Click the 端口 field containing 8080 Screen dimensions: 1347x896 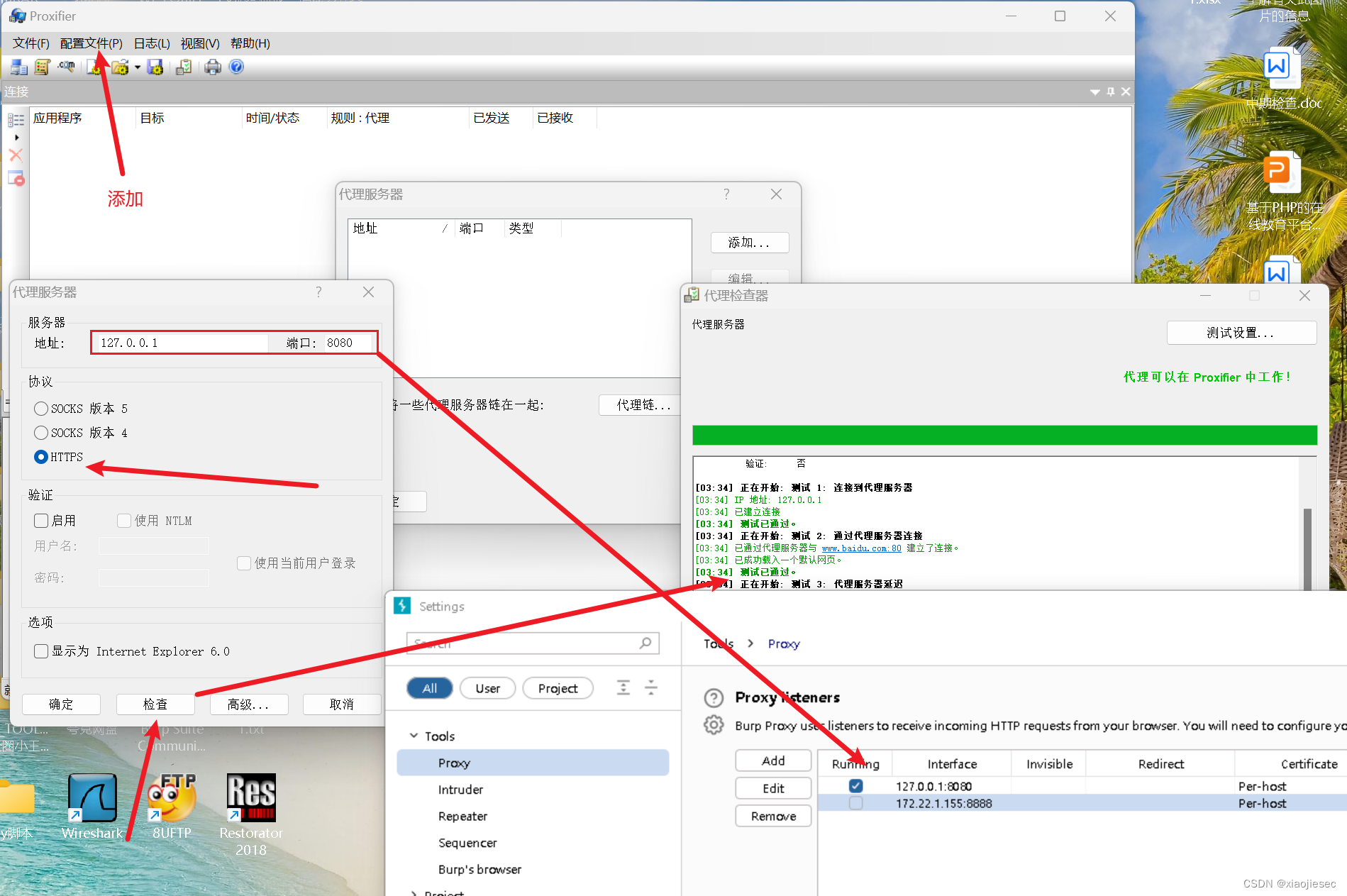[x=348, y=343]
